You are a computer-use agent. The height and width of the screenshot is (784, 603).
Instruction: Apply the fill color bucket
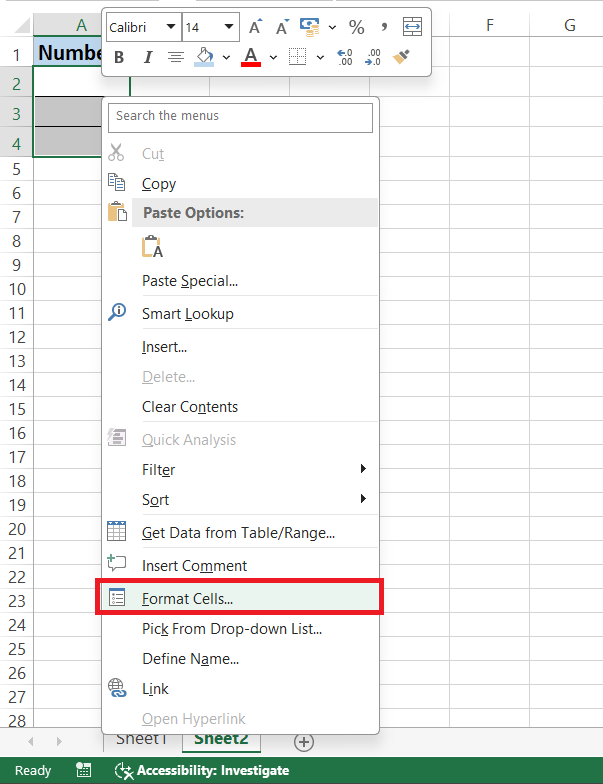click(204, 57)
